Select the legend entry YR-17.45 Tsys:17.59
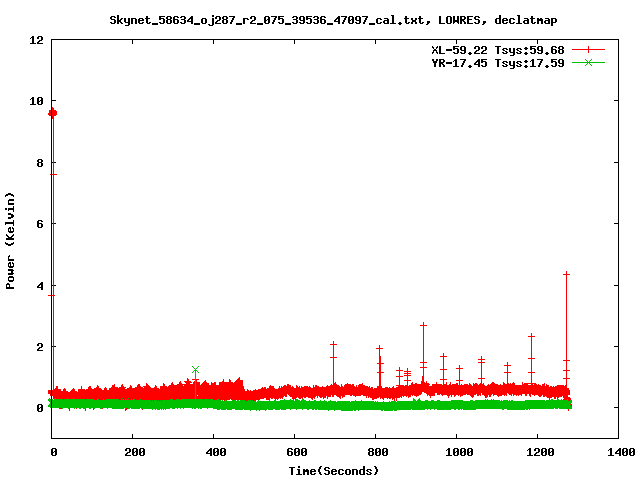This screenshot has width=640, height=480. click(x=498, y=63)
